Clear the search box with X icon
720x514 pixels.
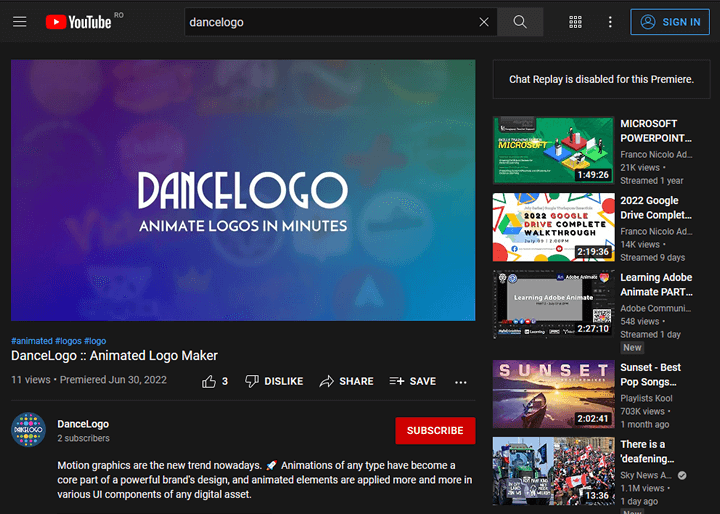[x=484, y=22]
